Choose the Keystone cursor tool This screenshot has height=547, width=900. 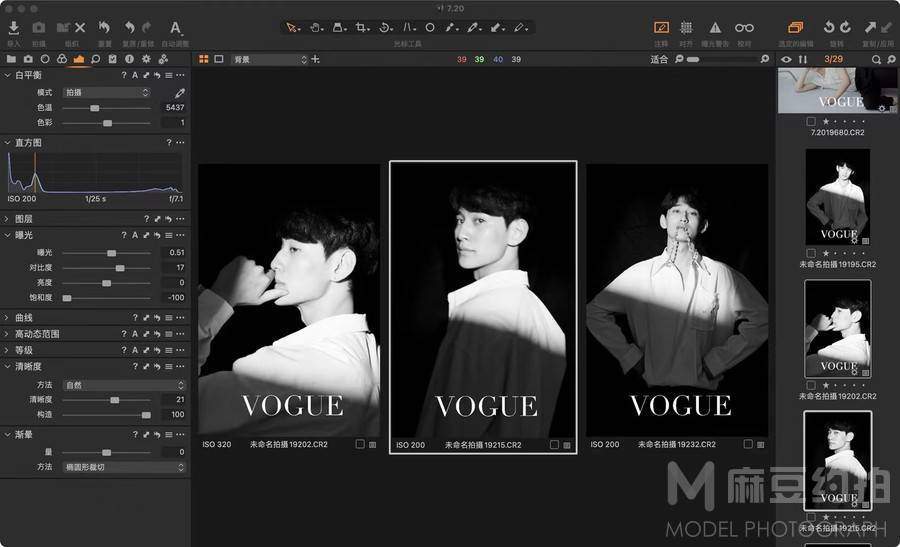(339, 28)
